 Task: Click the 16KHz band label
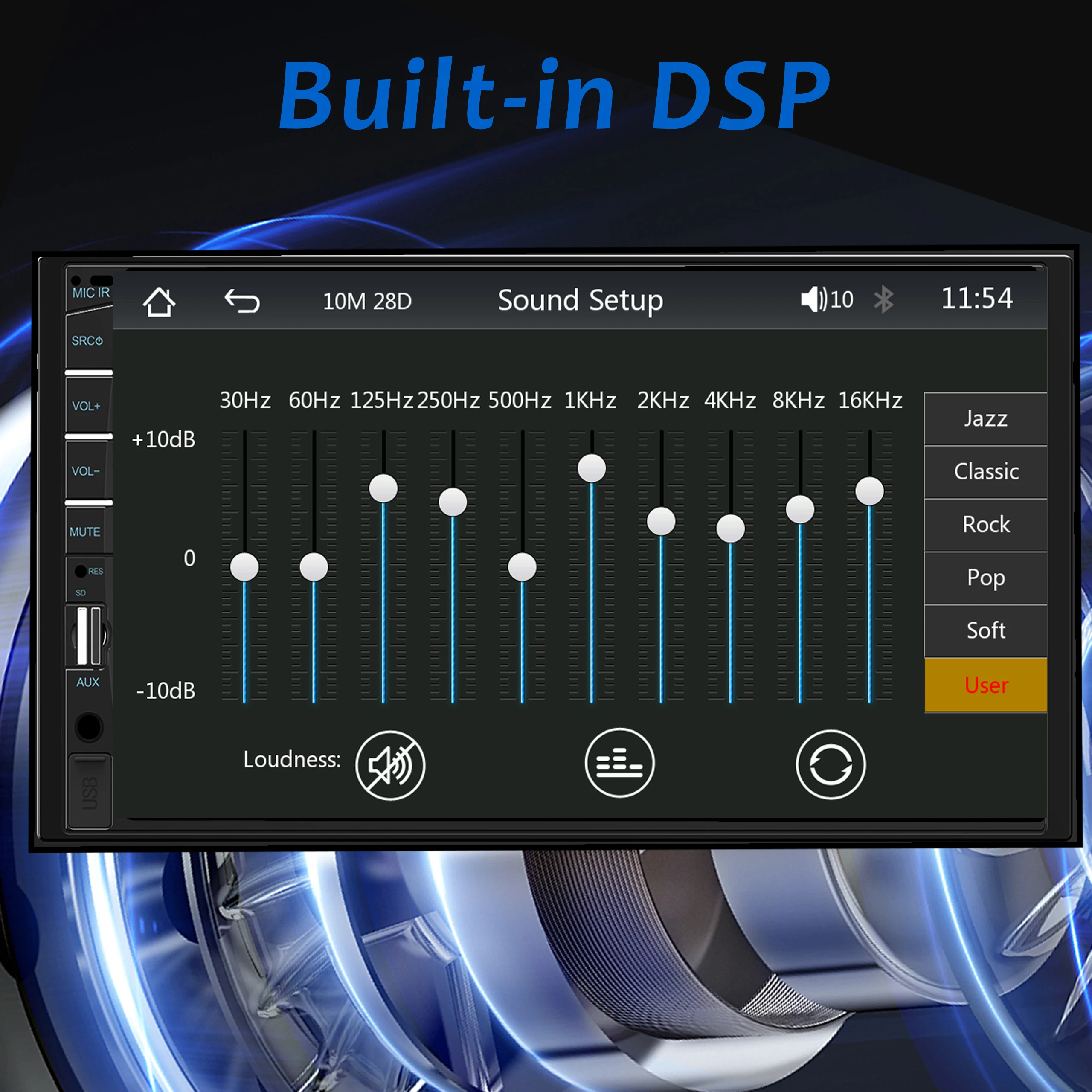(x=870, y=400)
